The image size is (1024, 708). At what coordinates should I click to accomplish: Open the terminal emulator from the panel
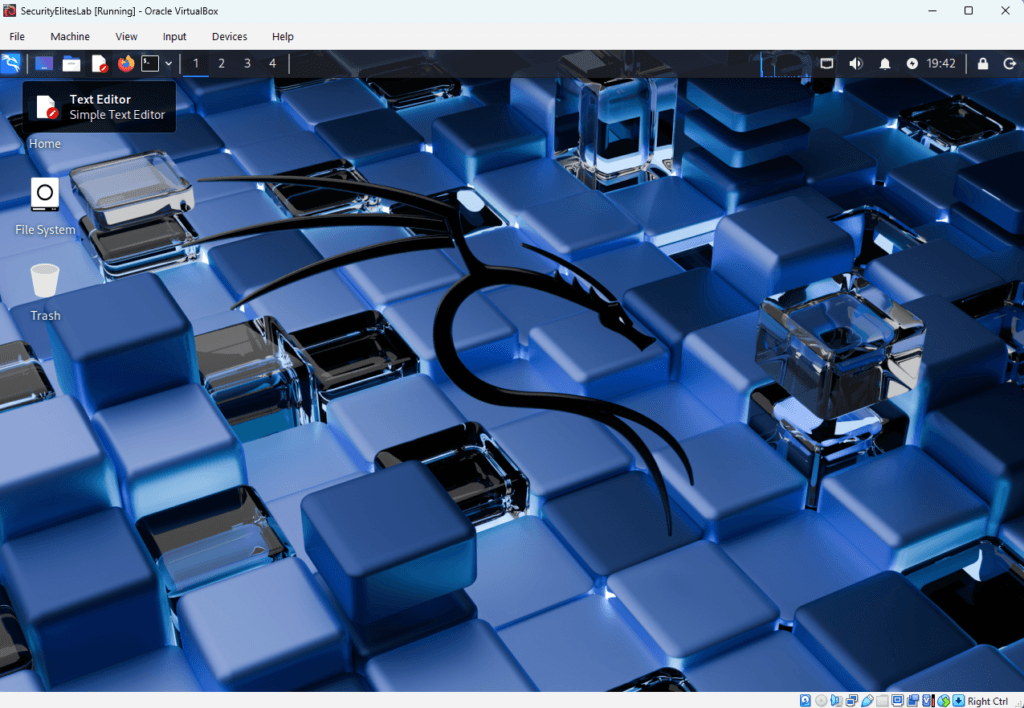pyautogui.click(x=149, y=63)
